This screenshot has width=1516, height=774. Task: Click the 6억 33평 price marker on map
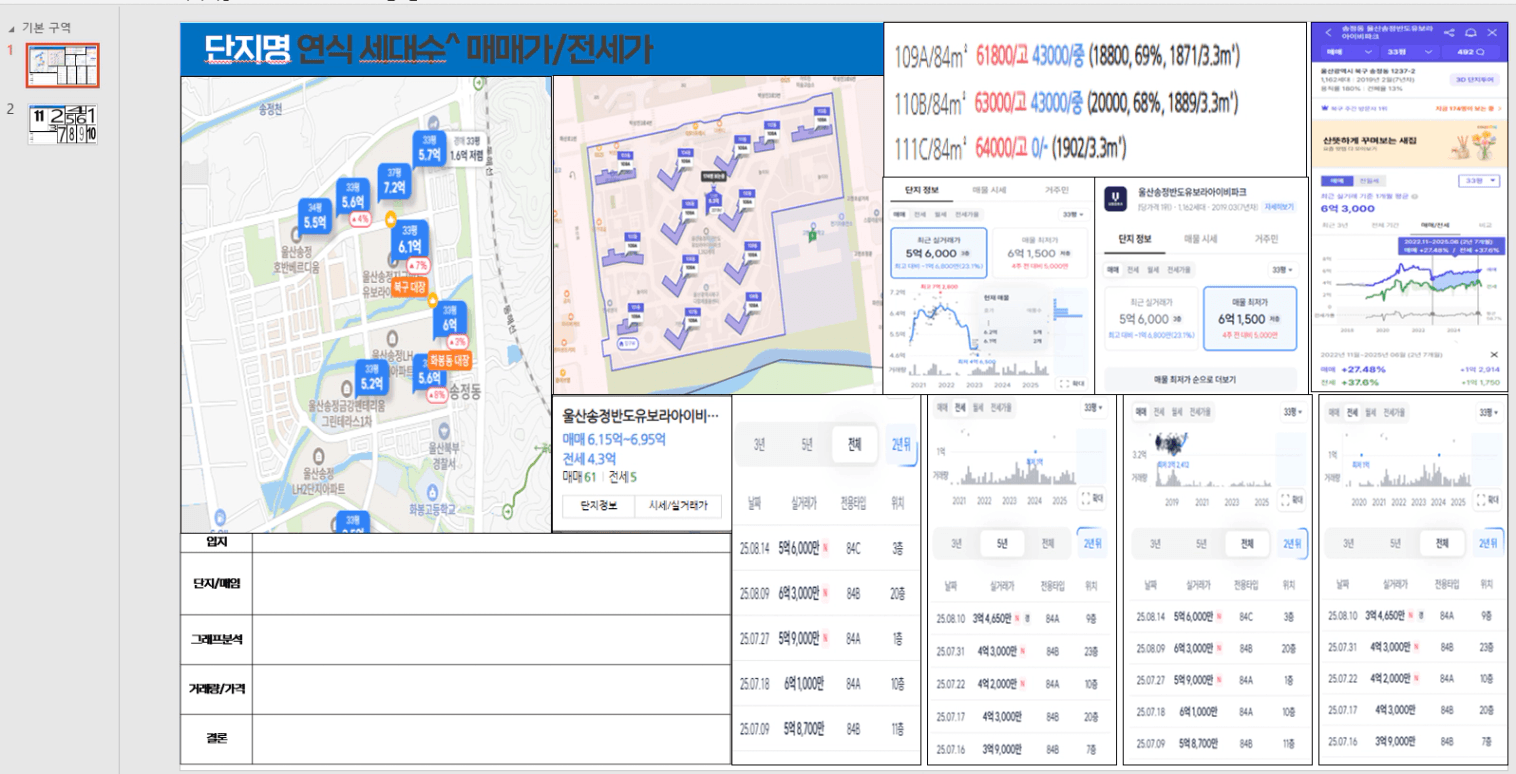[450, 320]
